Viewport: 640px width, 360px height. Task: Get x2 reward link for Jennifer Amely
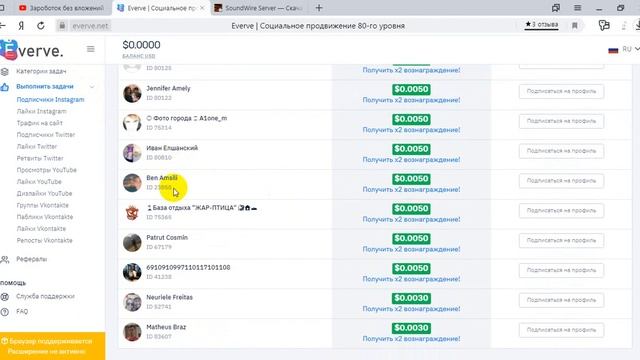pos(411,100)
